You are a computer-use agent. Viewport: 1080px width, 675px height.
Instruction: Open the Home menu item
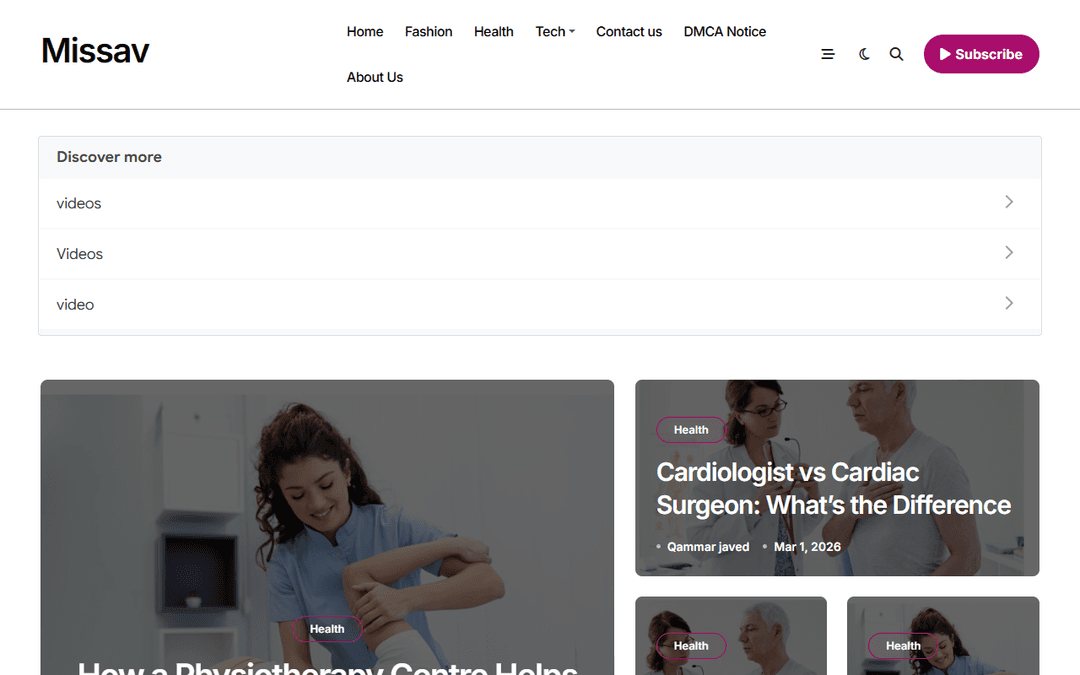pyautogui.click(x=364, y=32)
